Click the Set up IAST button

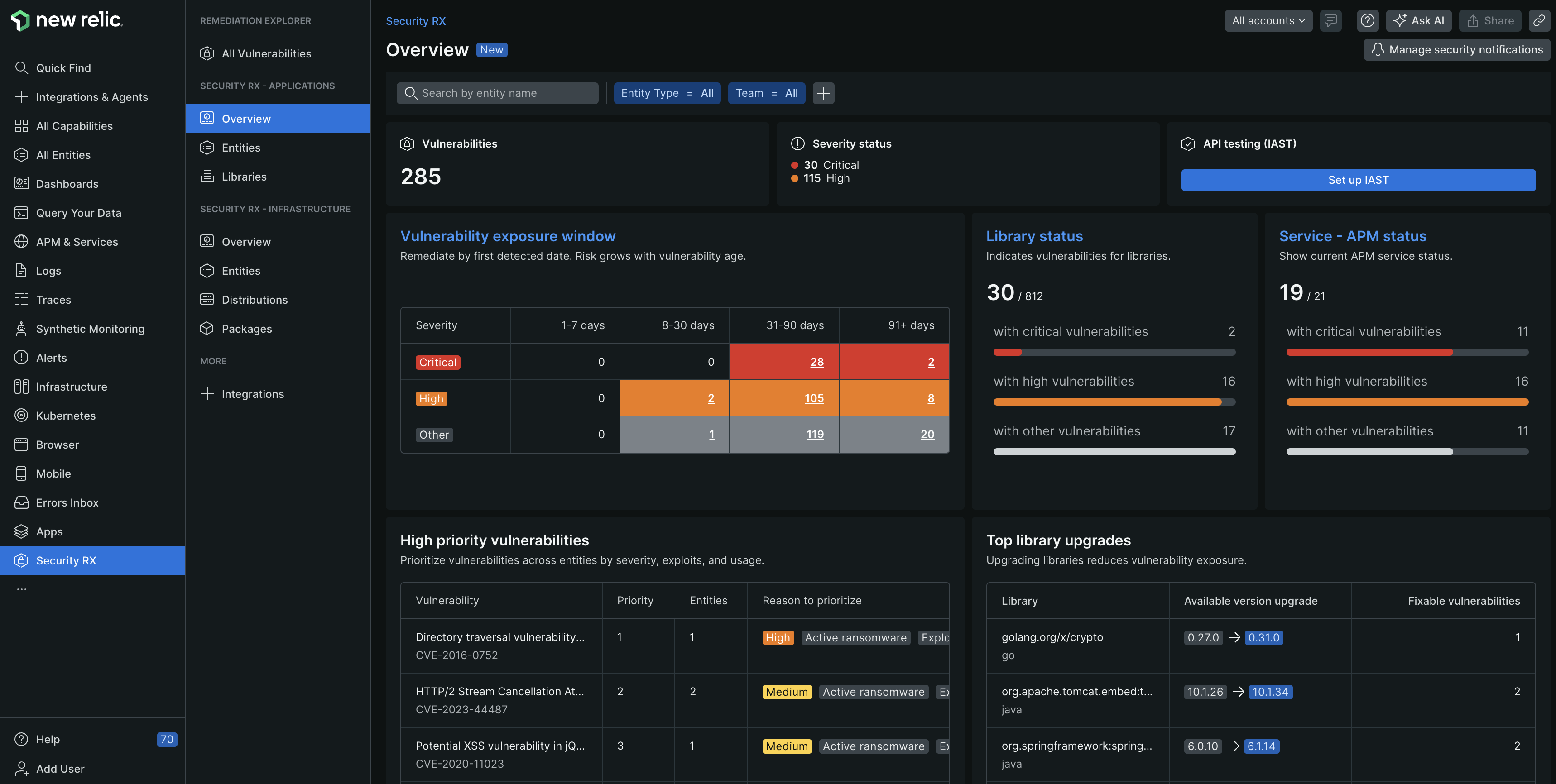coord(1358,180)
